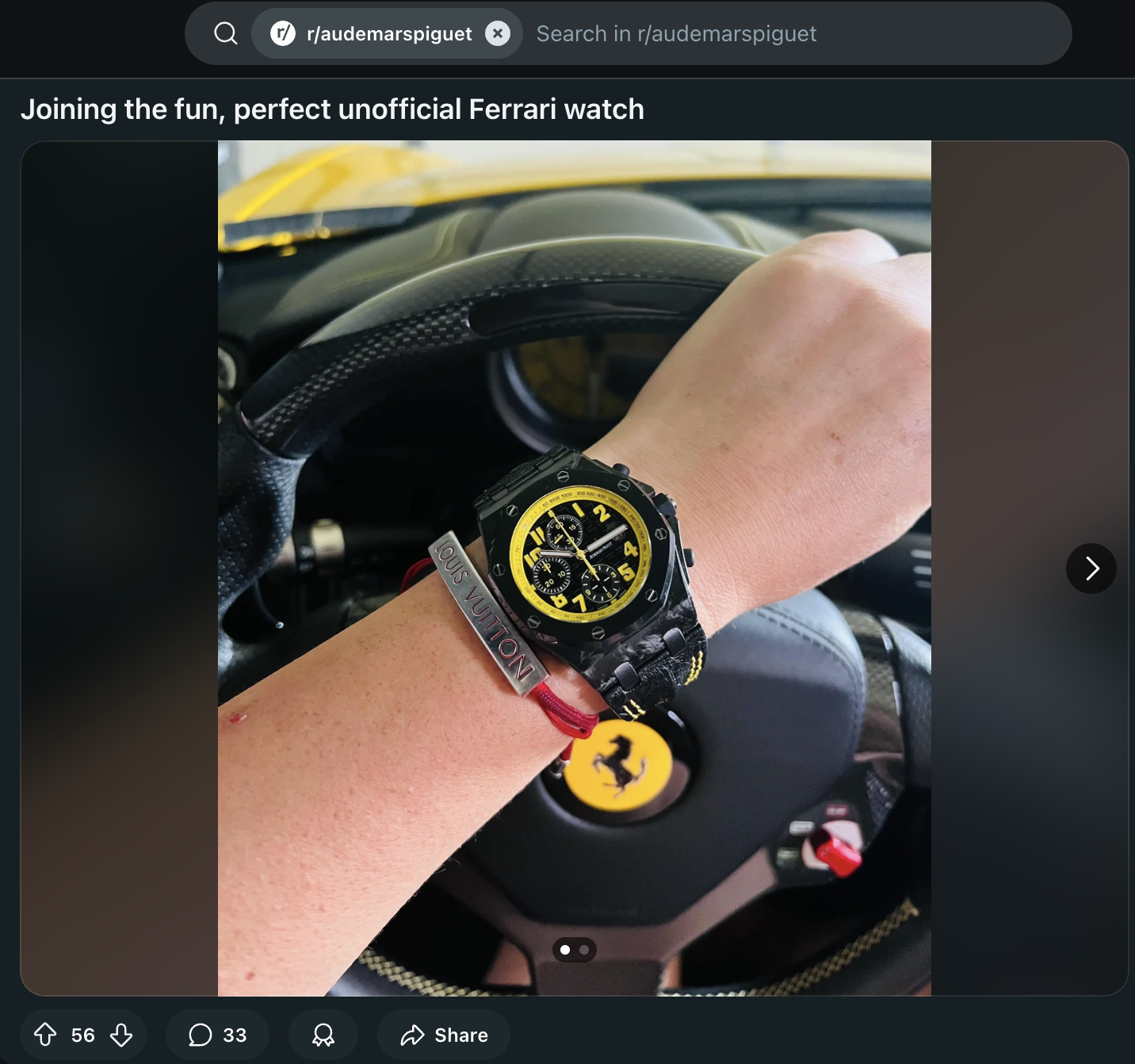Click the blurred right margin of gallery
The width and height of the screenshot is (1135, 1064).
(1030, 357)
